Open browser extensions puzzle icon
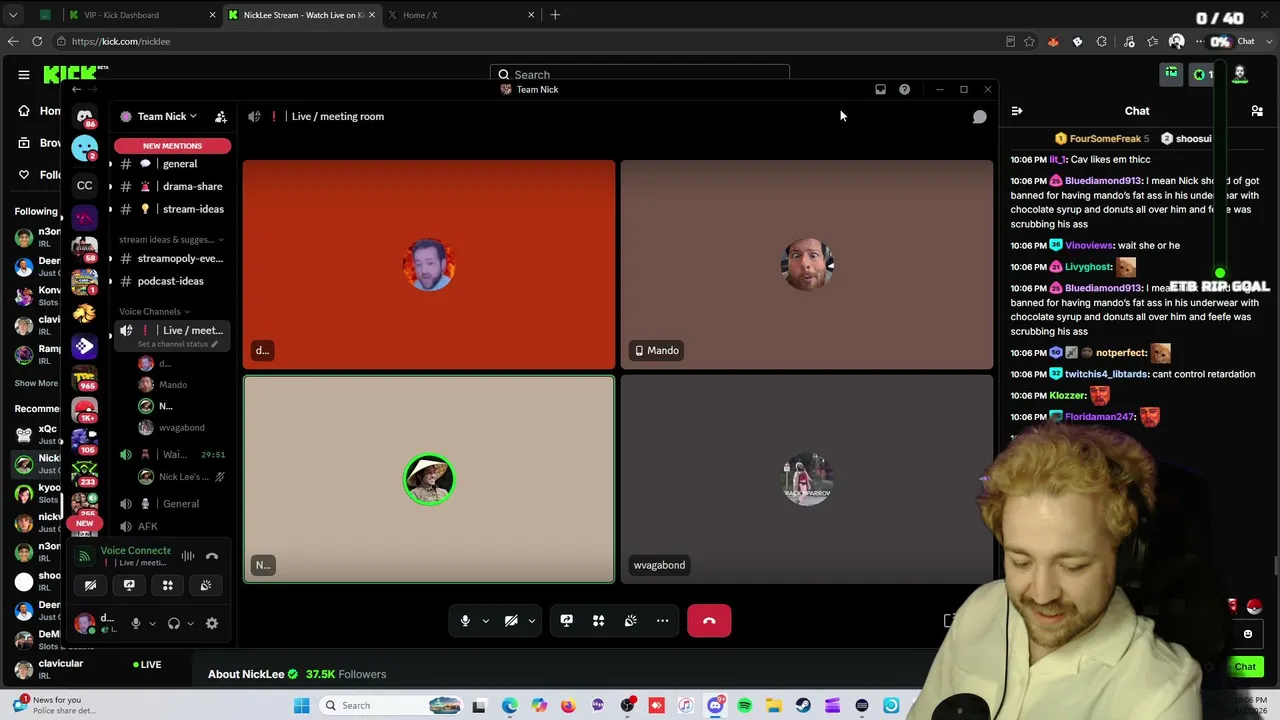The image size is (1280, 720). [1101, 42]
